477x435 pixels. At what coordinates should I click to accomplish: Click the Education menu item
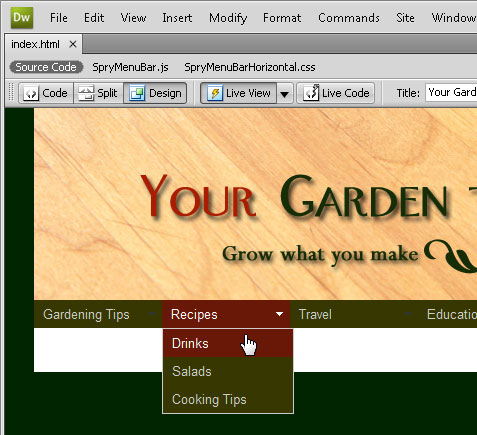(448, 314)
